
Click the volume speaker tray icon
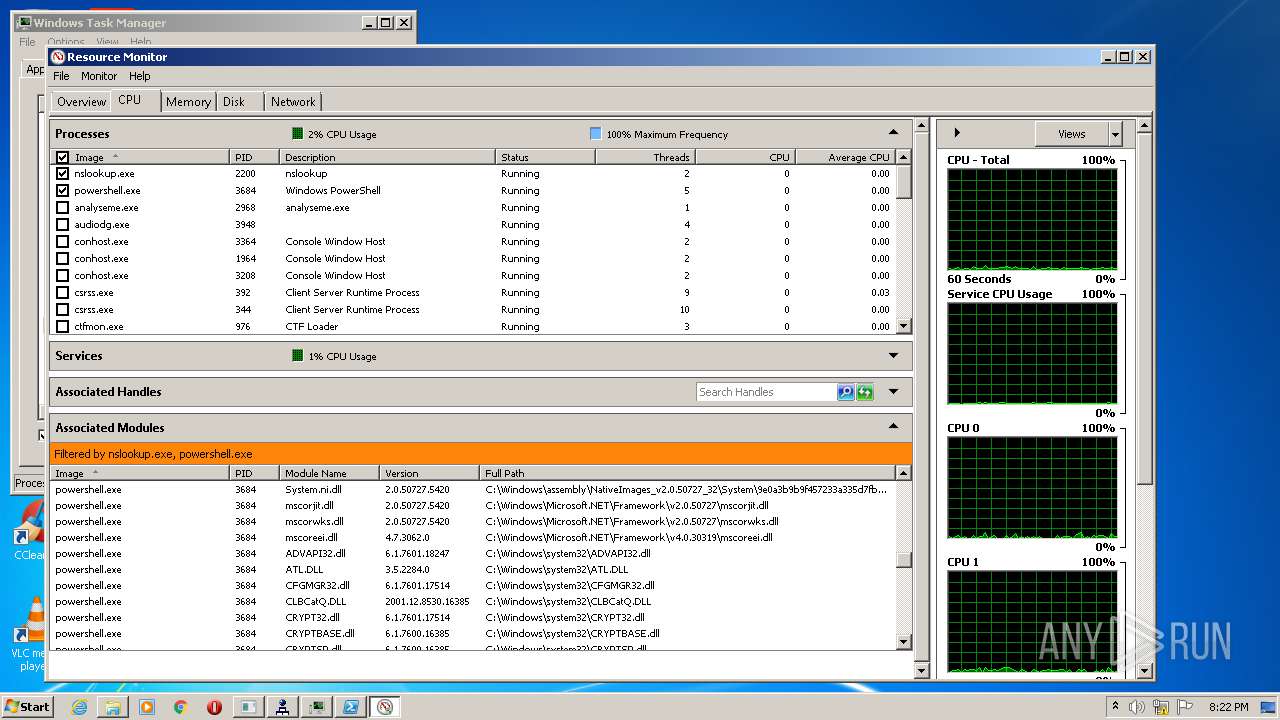(1137, 707)
